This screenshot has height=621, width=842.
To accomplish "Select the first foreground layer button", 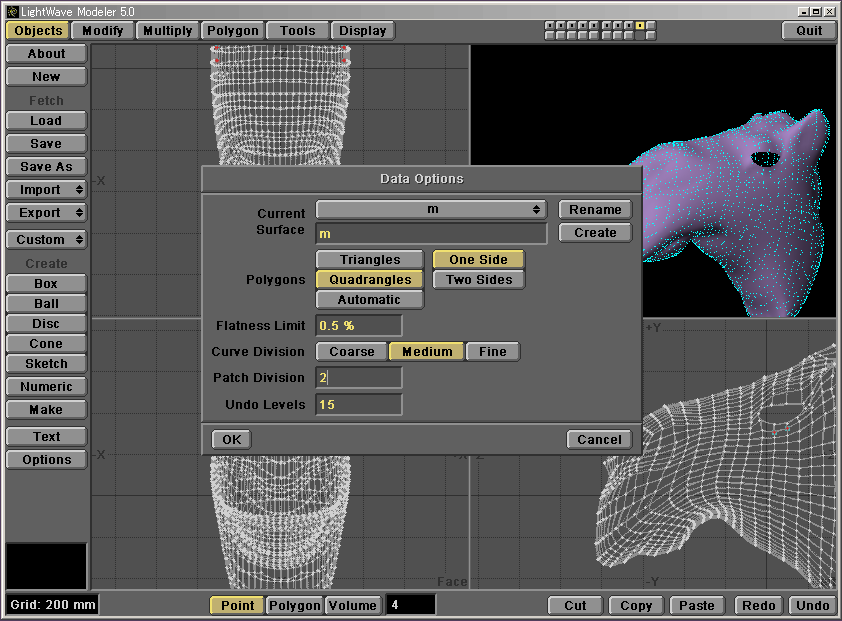I will coord(550,25).
